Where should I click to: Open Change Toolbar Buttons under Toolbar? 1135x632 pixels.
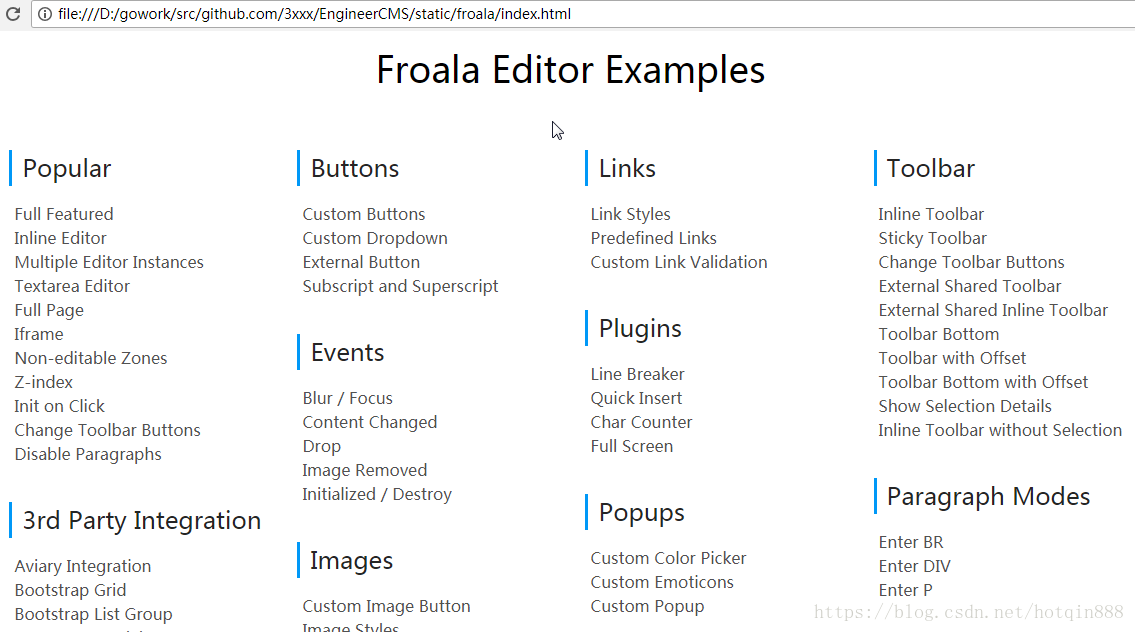pyautogui.click(x=971, y=262)
